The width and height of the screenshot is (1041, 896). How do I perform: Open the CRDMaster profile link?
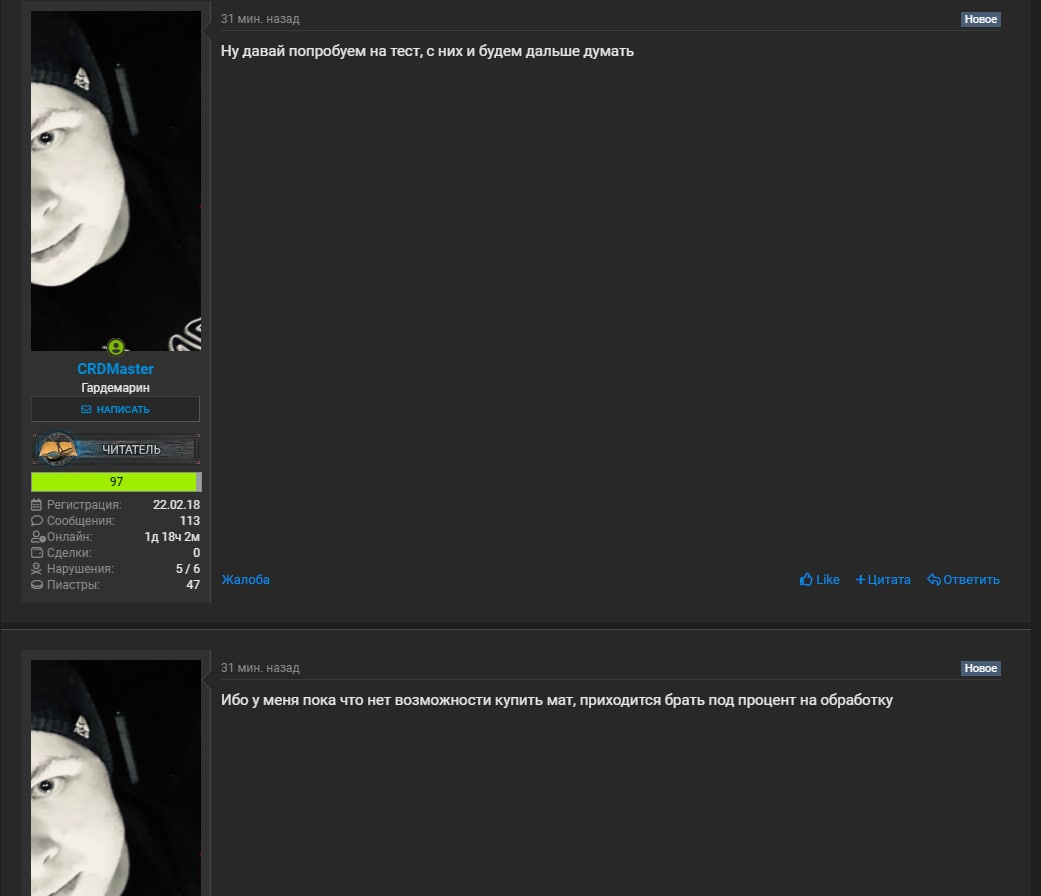tap(116, 369)
